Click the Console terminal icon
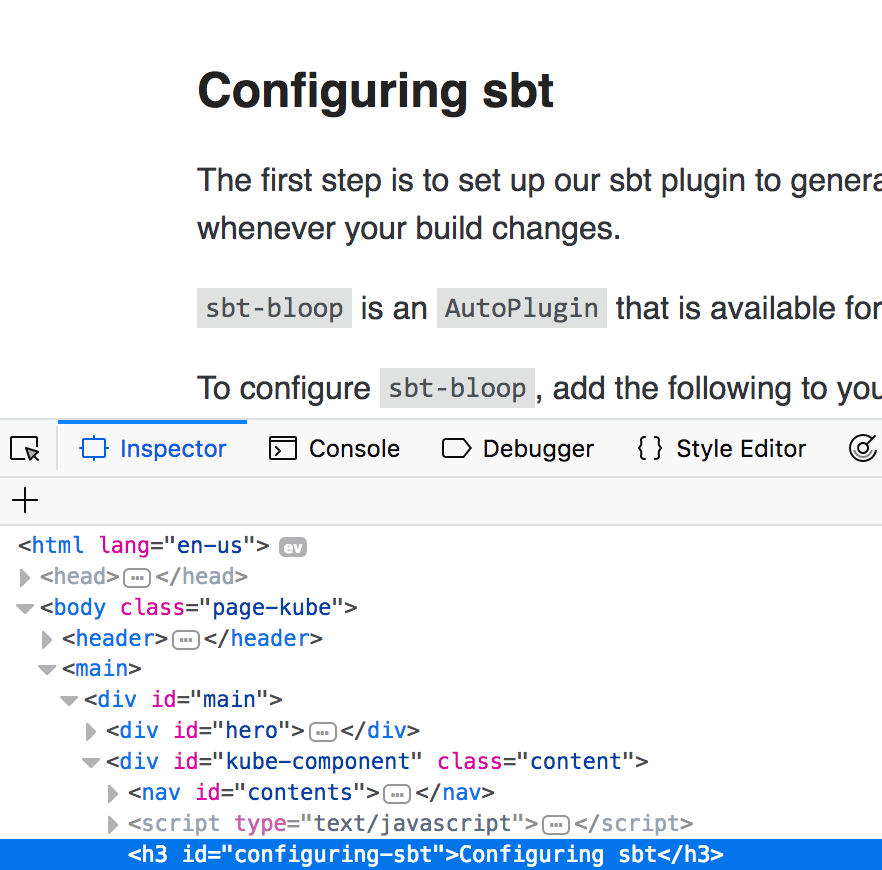This screenshot has height=870, width=882. 281,448
